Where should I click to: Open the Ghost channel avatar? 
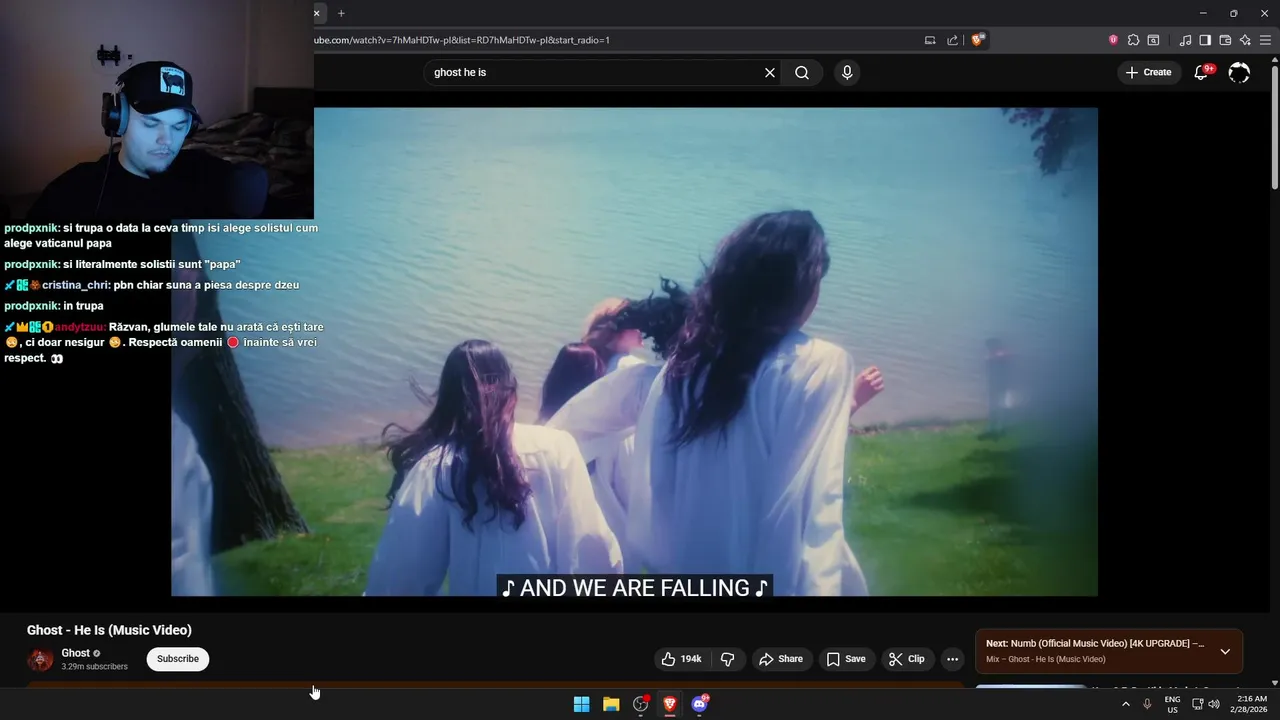[40, 660]
